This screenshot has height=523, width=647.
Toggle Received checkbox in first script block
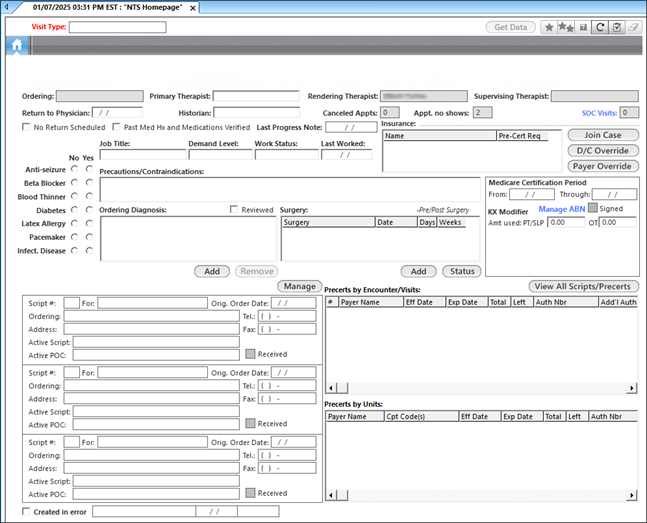click(x=250, y=354)
